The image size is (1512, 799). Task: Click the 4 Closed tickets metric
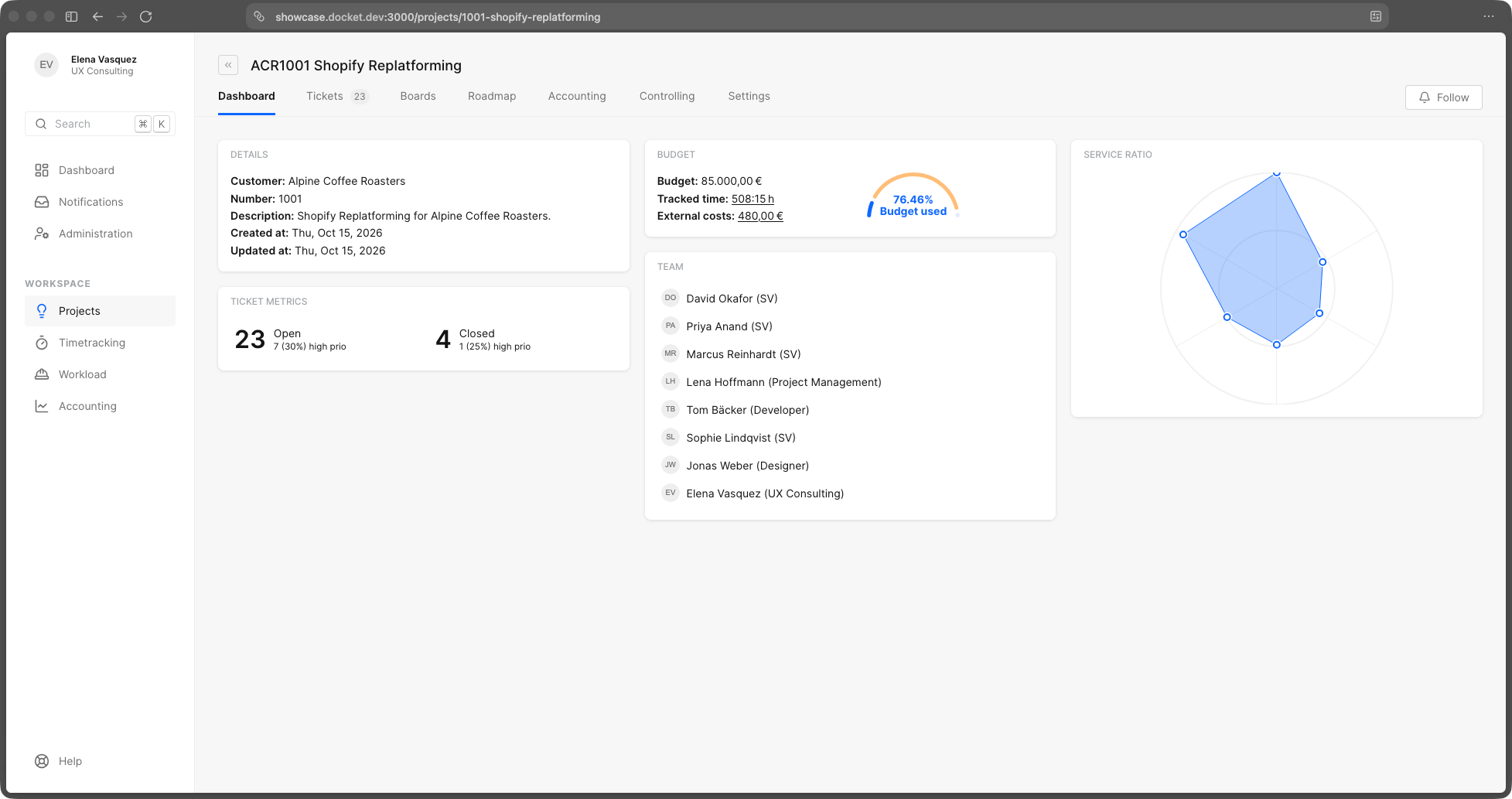click(483, 340)
